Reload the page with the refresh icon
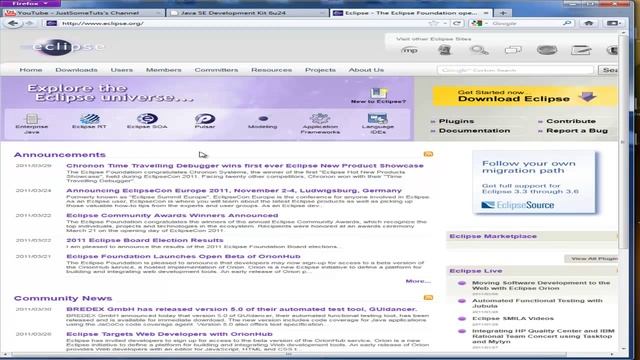The image size is (640, 360). point(457,23)
